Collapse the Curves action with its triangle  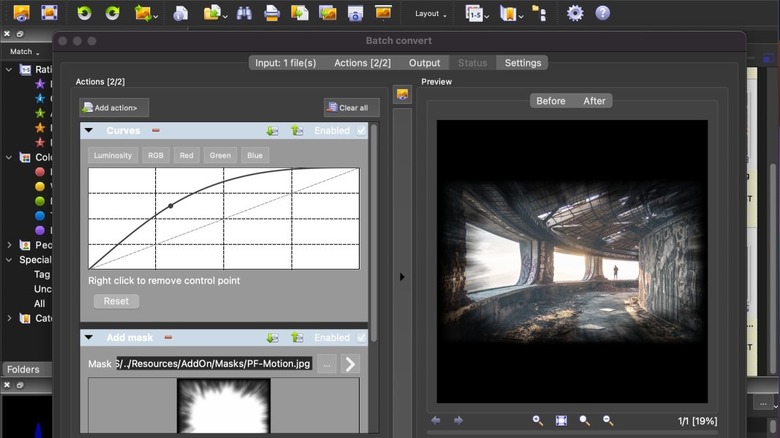[x=89, y=130]
